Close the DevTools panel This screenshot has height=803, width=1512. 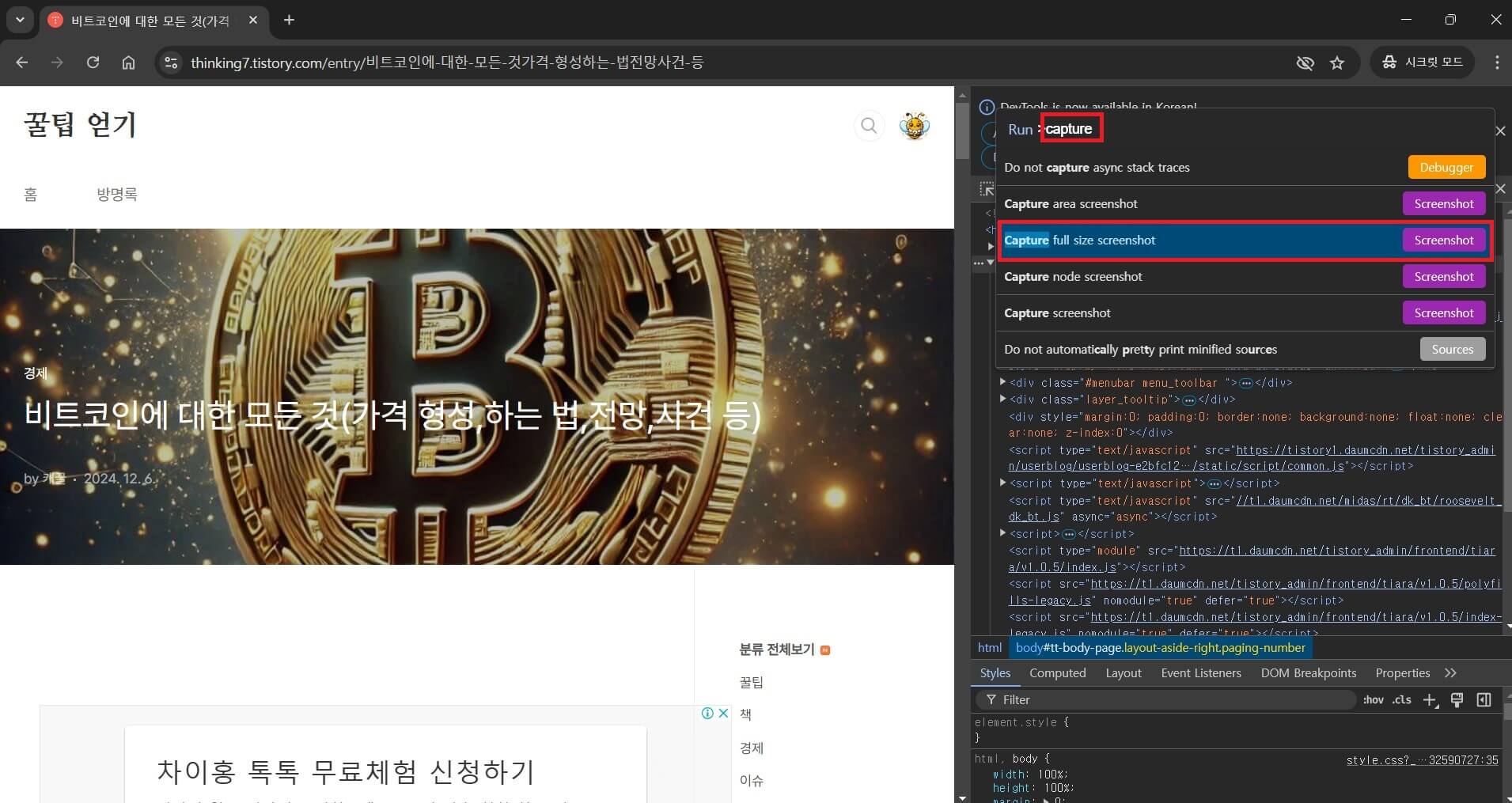1501,188
